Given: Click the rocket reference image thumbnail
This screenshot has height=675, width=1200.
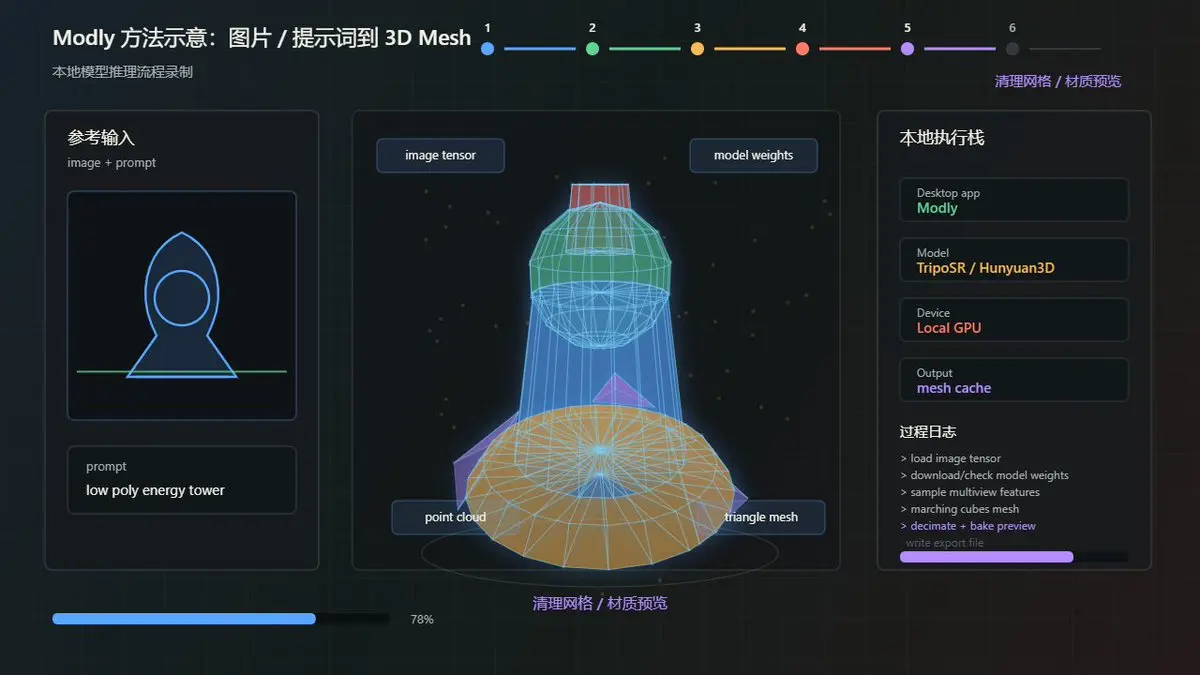Looking at the screenshot, I should [x=182, y=305].
